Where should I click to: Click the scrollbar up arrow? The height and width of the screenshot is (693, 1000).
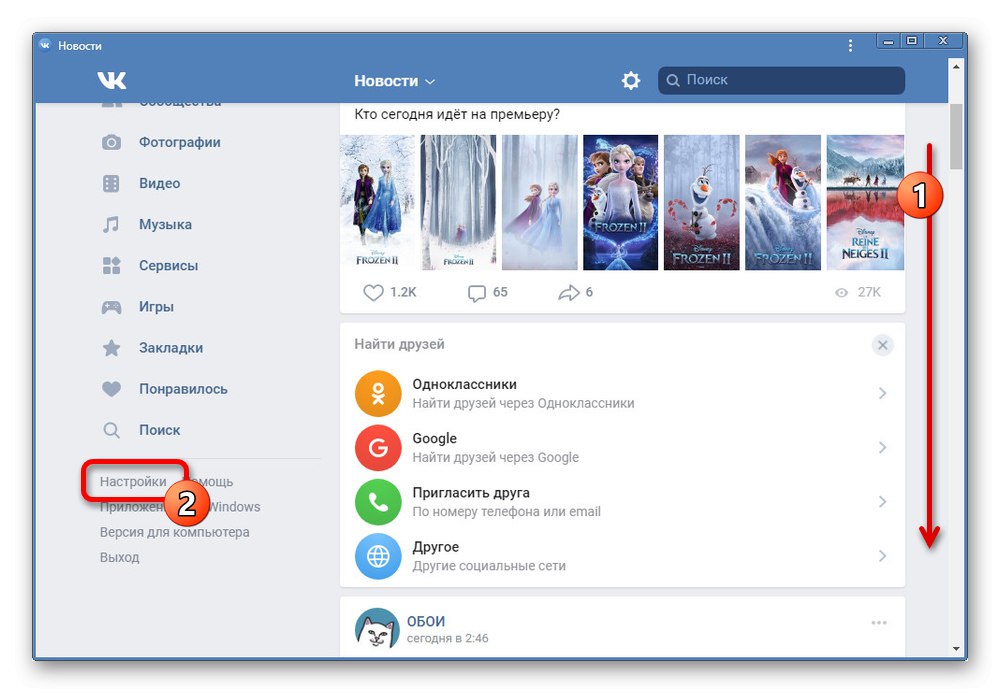(x=955, y=66)
